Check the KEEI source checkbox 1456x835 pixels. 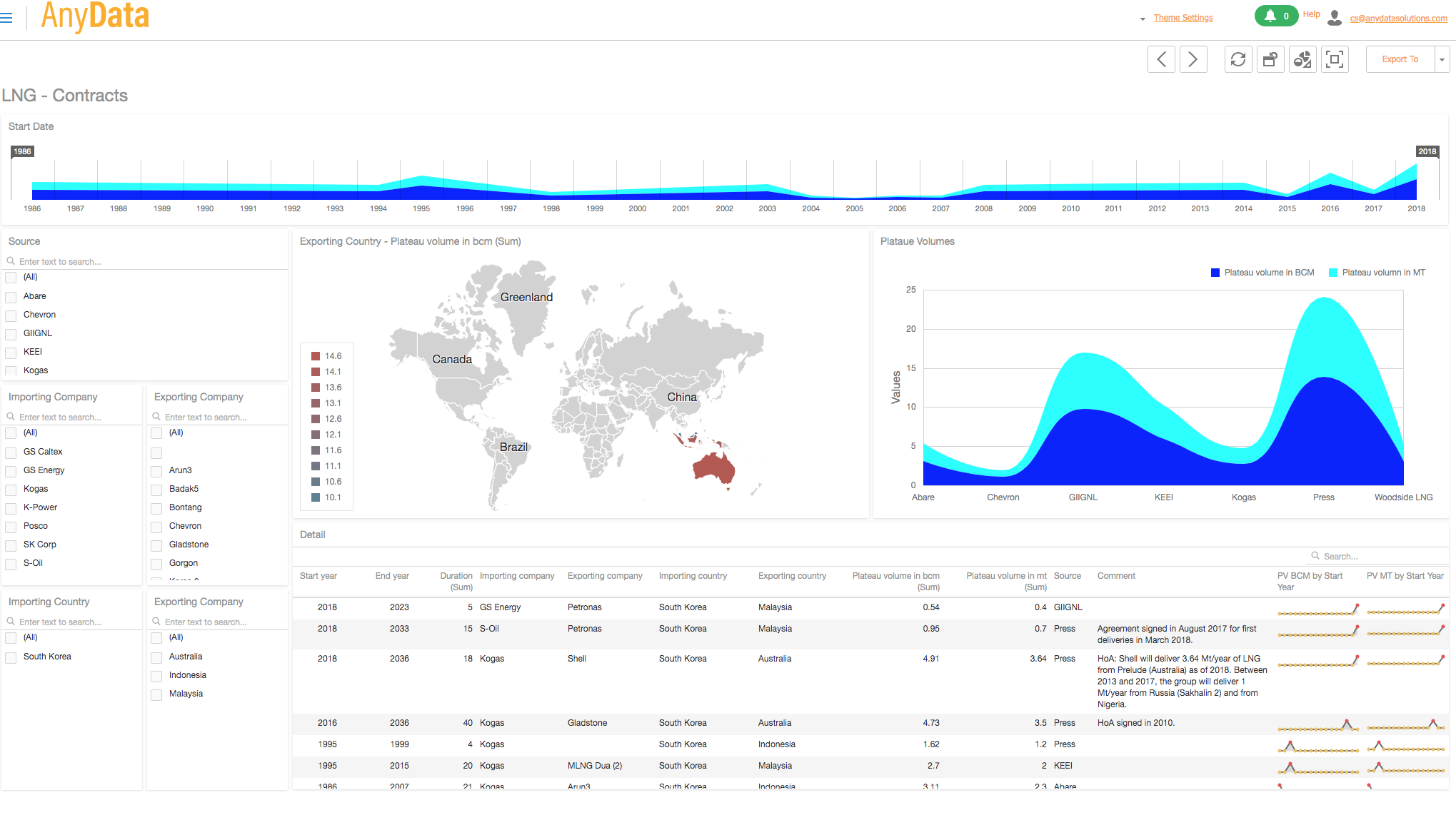coord(11,352)
